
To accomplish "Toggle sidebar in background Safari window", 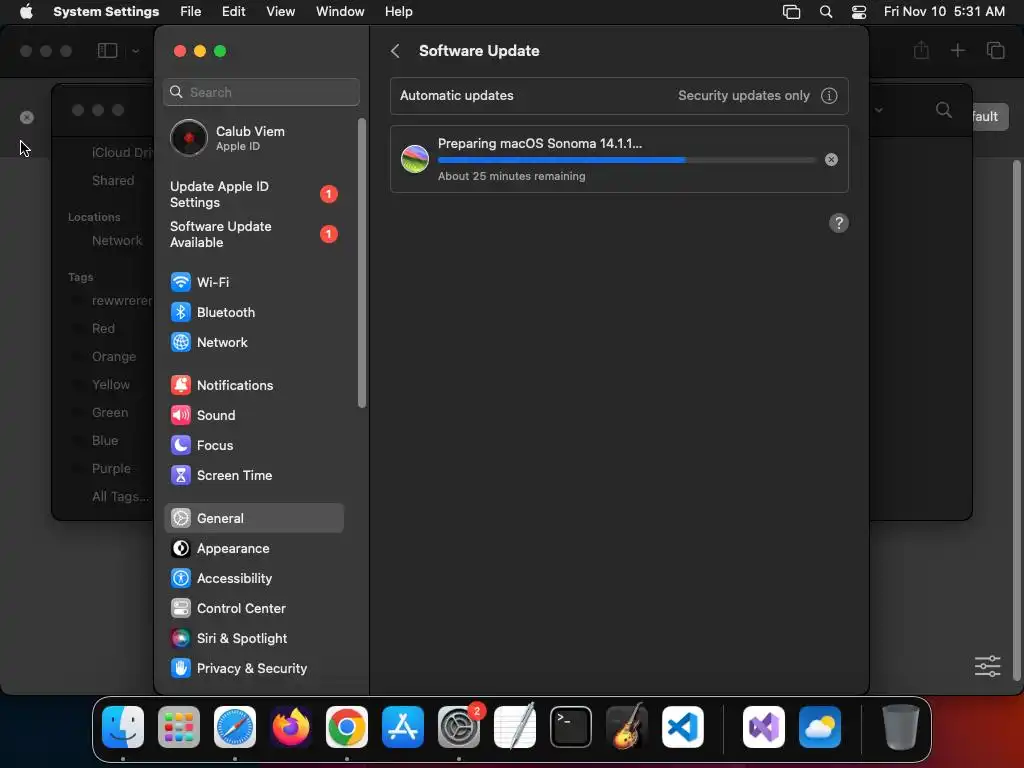I will [x=108, y=51].
